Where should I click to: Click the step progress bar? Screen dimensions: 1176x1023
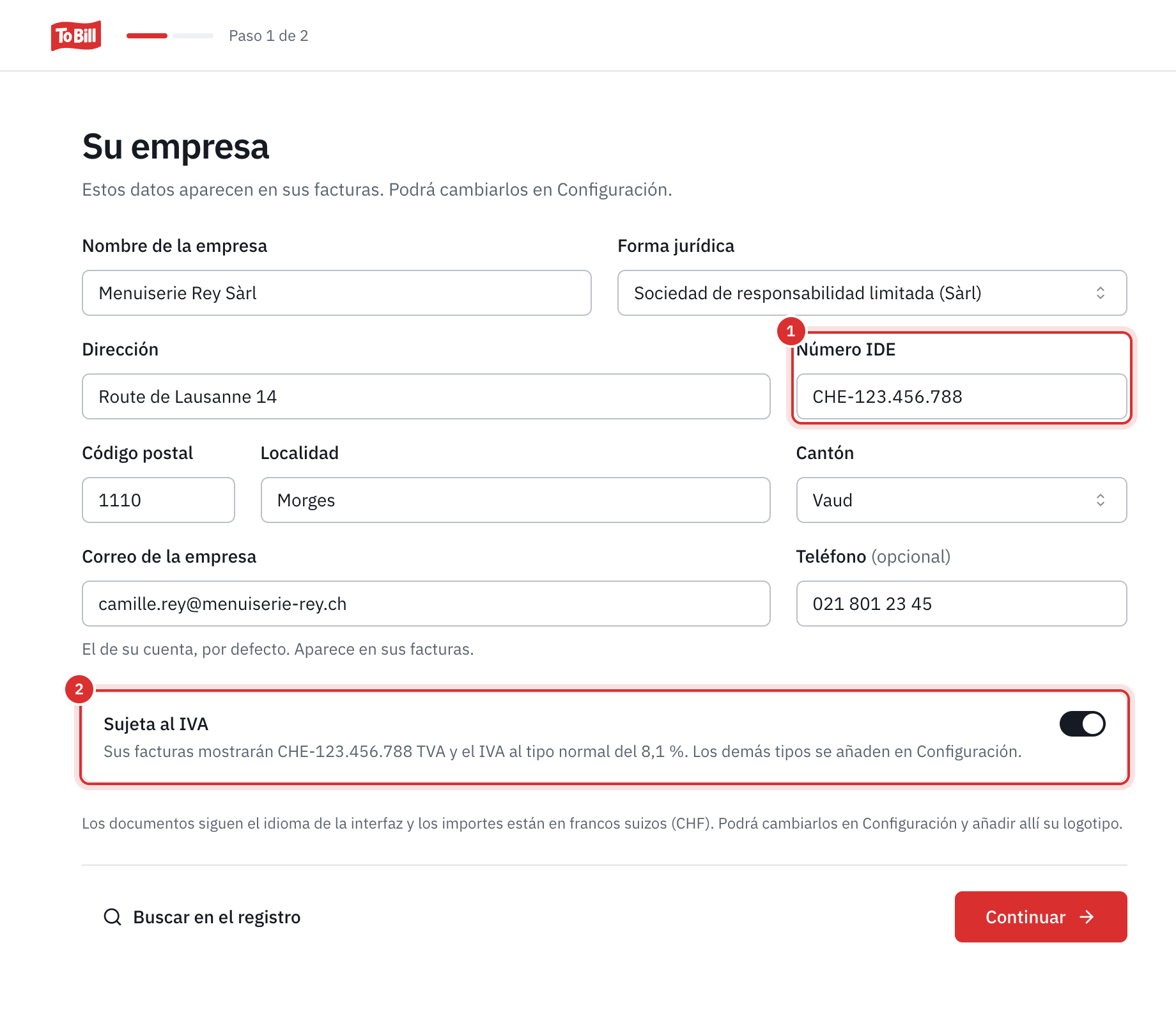click(x=170, y=36)
